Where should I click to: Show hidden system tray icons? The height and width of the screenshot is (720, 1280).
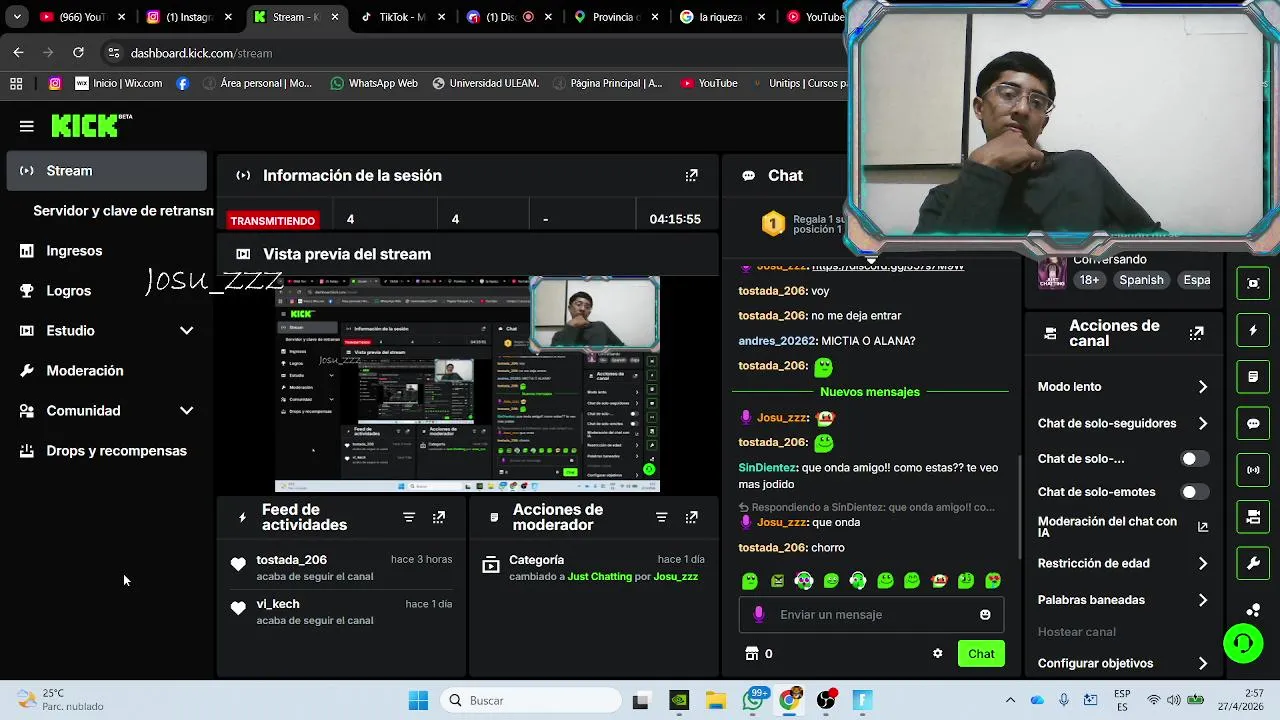tap(1010, 701)
